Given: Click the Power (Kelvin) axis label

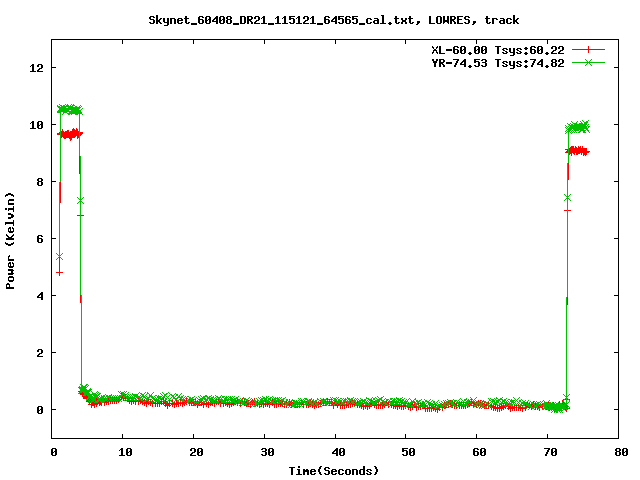Looking at the screenshot, I should [x=10, y=241].
